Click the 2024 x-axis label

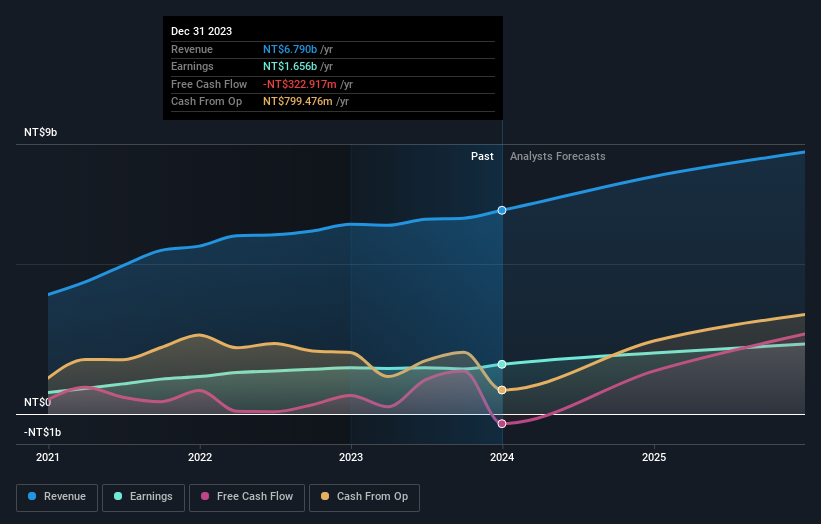[502, 458]
